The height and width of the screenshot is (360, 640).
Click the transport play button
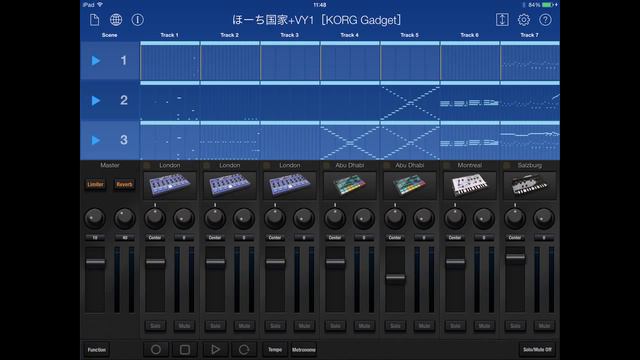tap(215, 350)
